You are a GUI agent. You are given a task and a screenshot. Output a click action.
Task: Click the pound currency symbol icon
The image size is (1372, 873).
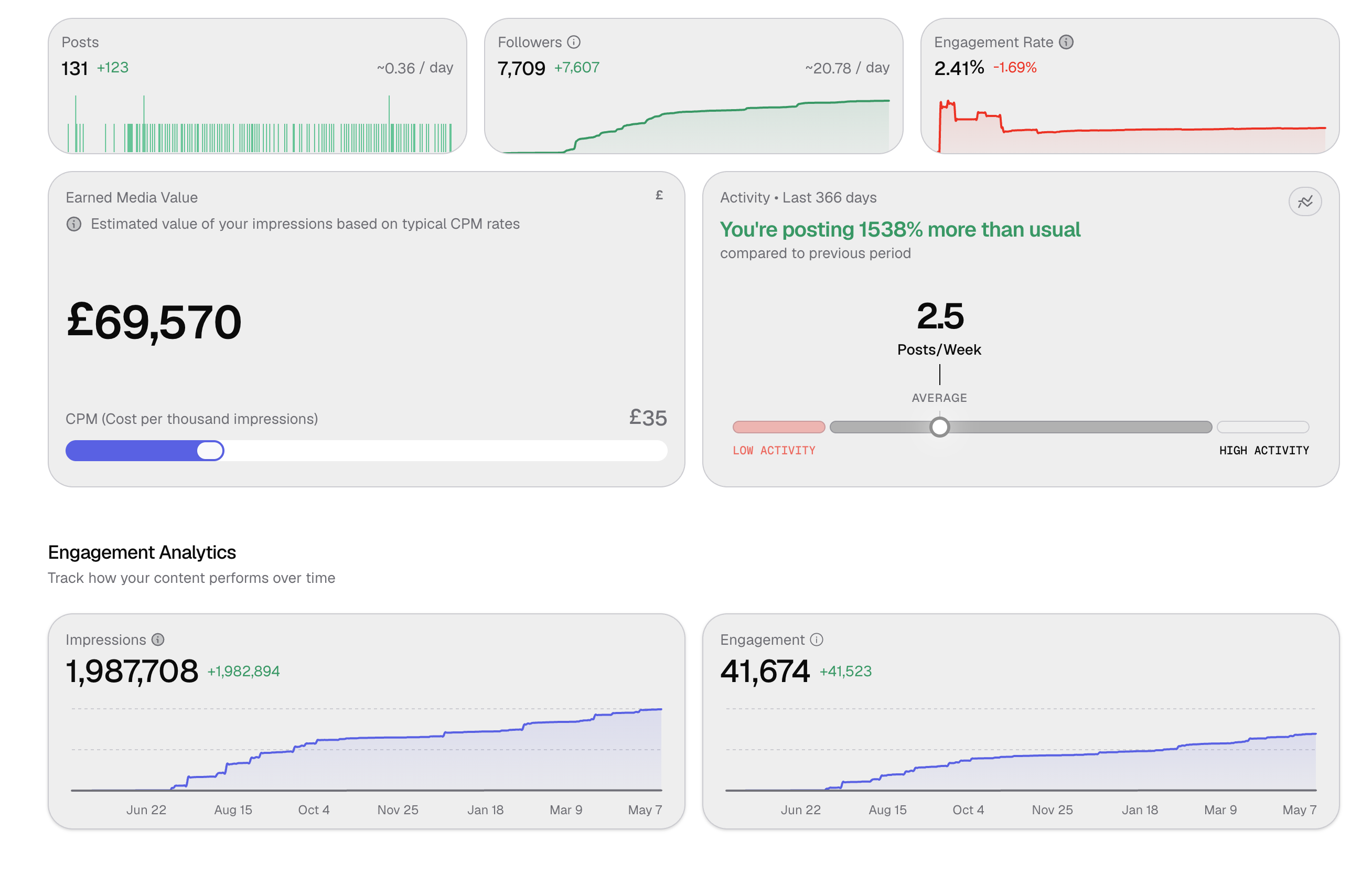[x=659, y=196]
